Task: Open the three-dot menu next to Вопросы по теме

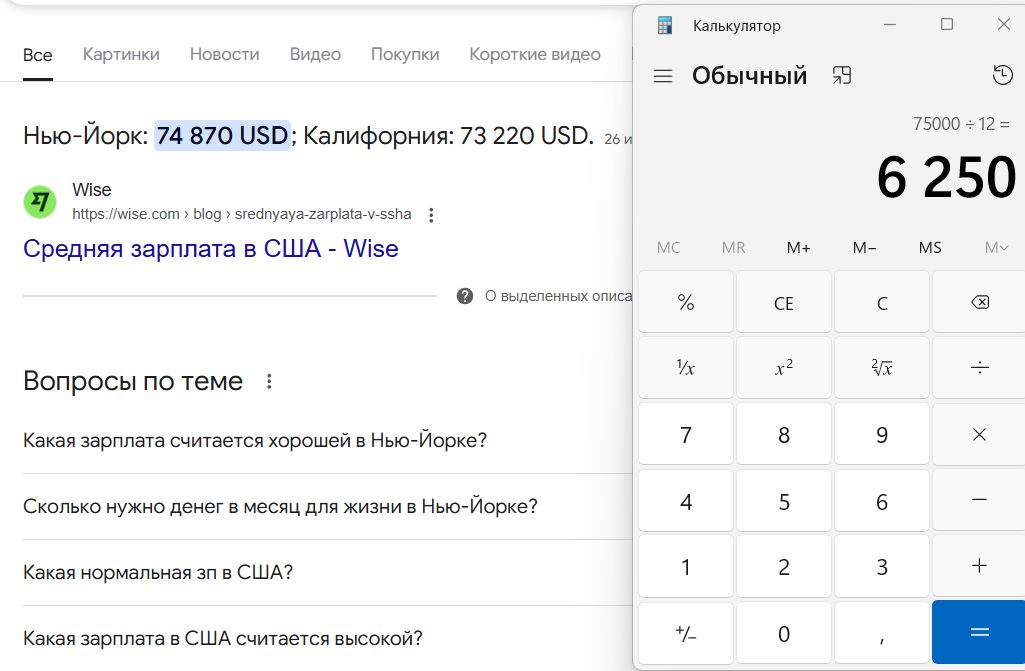Action: click(x=269, y=381)
